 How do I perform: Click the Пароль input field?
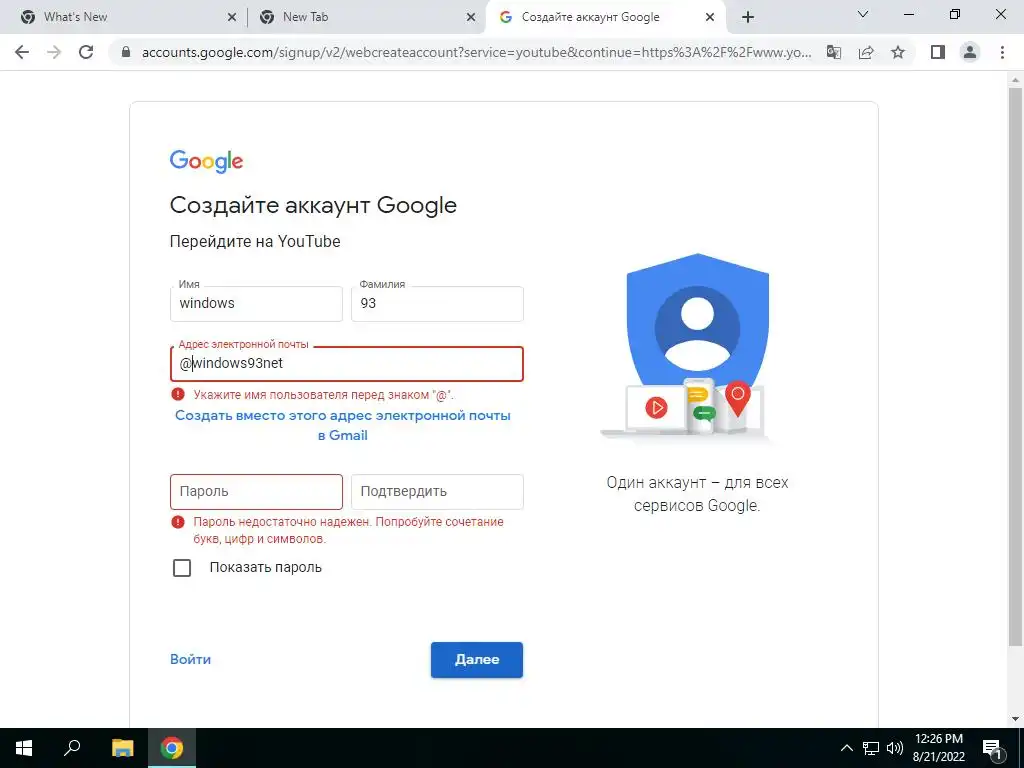(x=256, y=492)
